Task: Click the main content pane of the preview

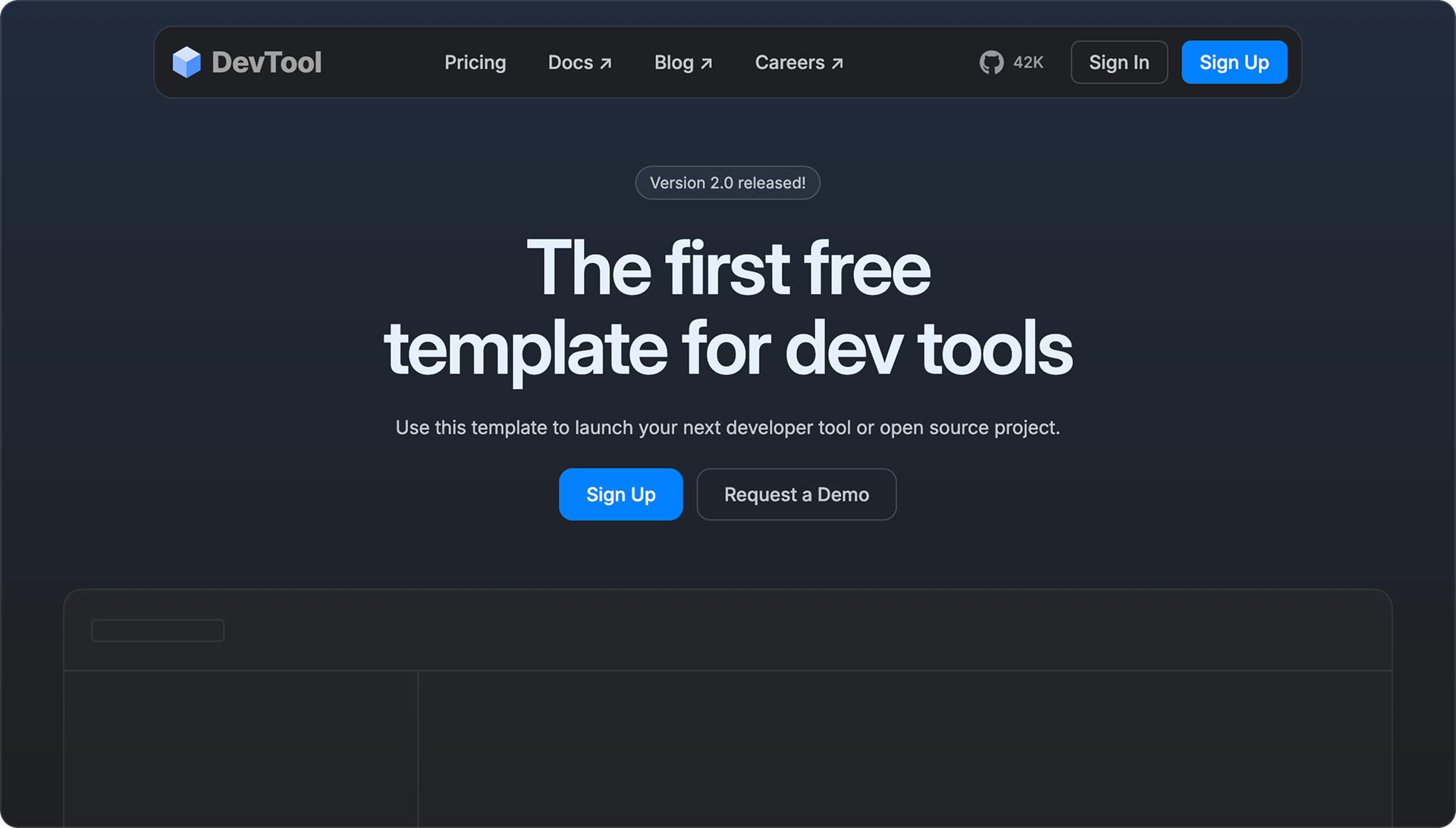Action: point(905,748)
